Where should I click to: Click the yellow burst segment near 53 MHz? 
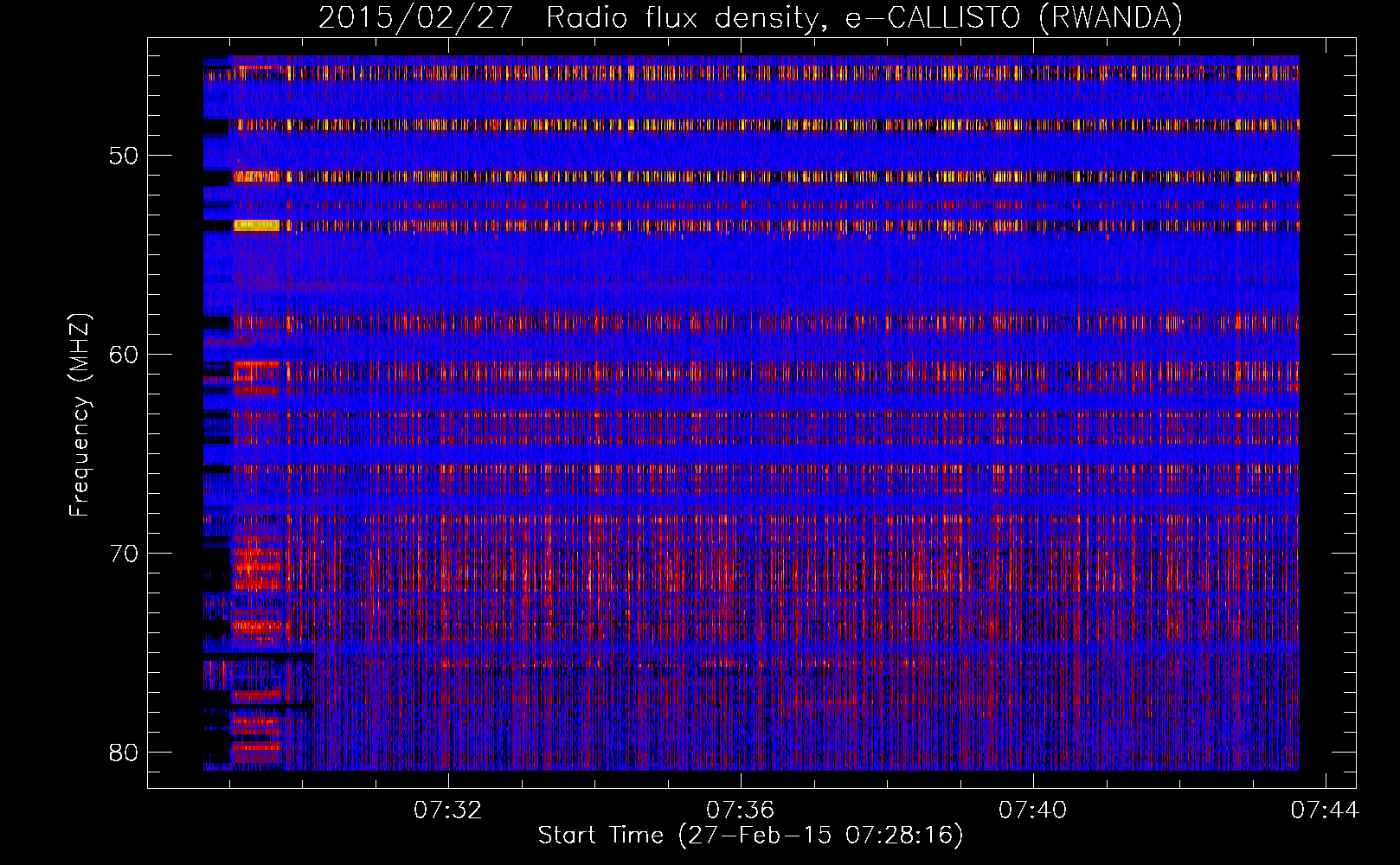tap(256, 226)
